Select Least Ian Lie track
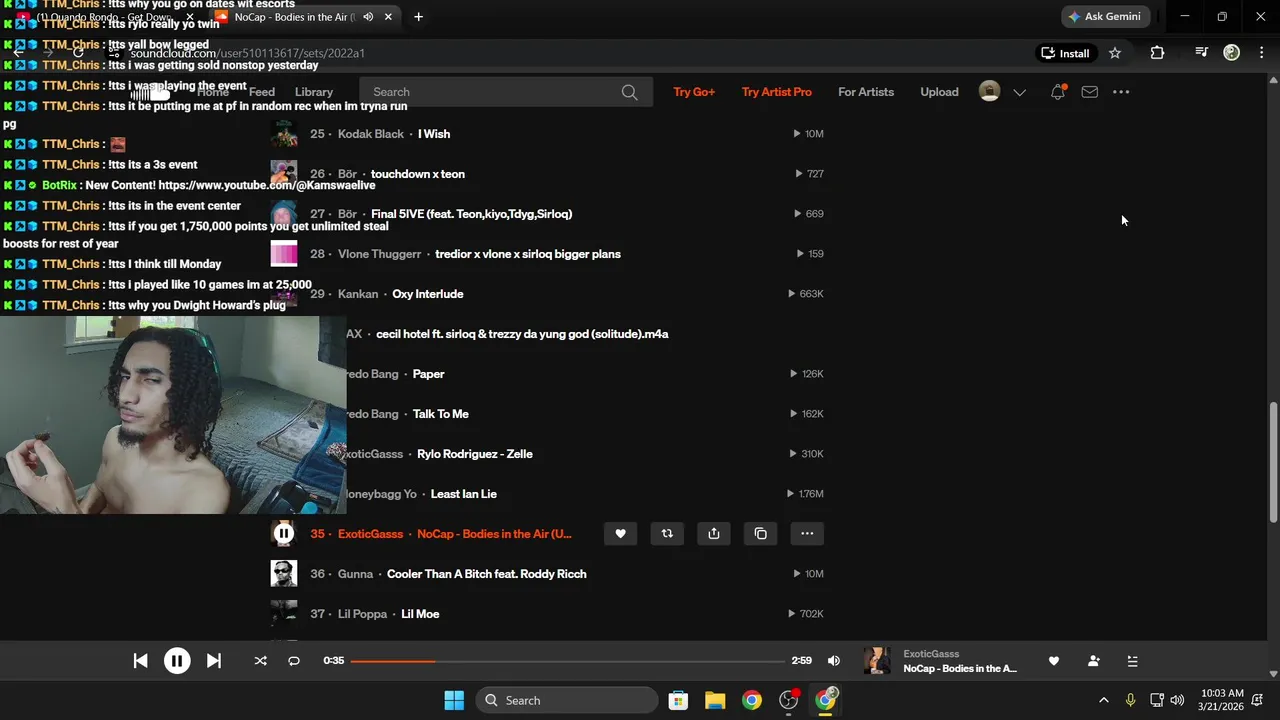 (x=464, y=494)
